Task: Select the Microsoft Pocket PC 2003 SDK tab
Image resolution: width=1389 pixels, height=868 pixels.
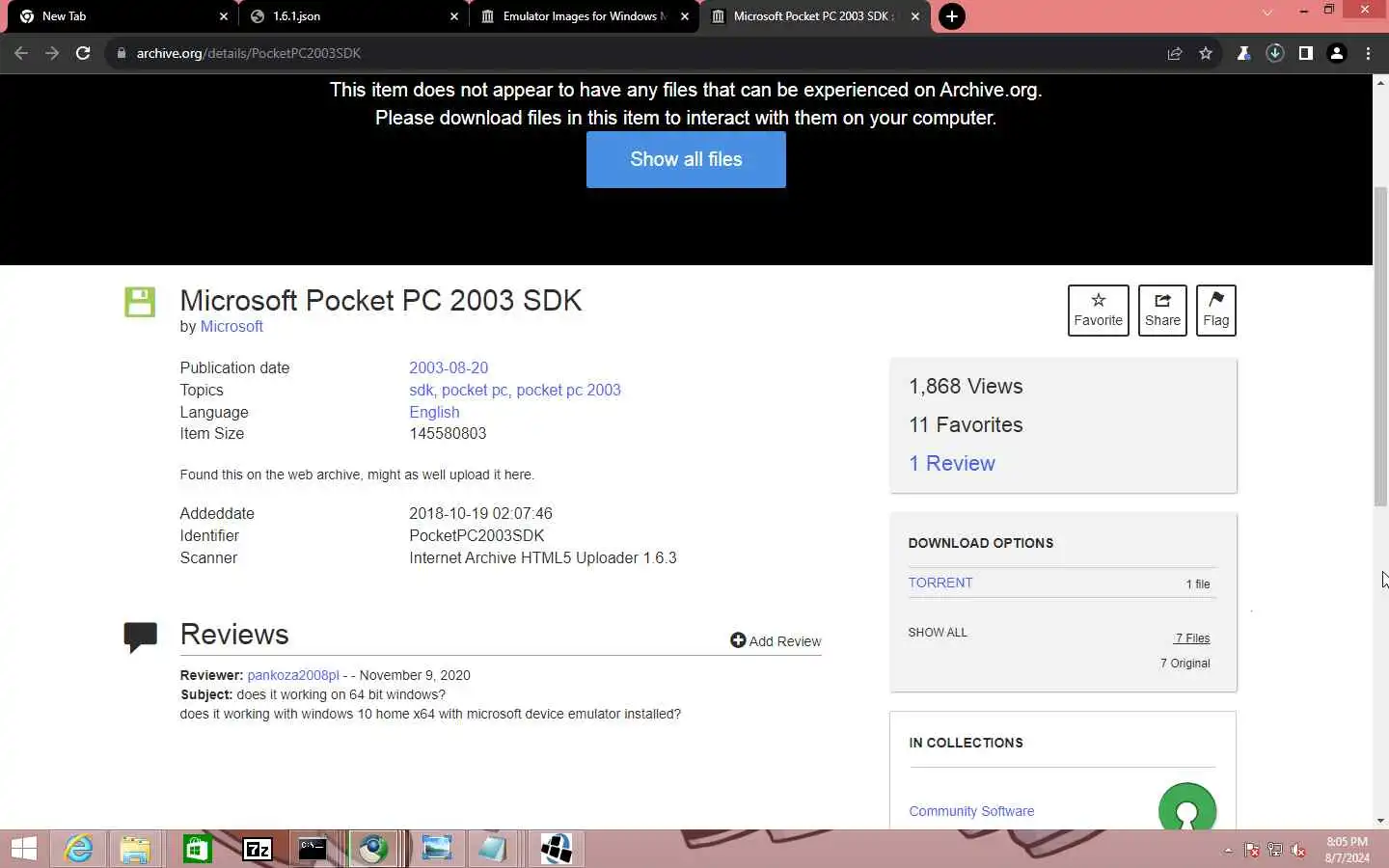Action: (x=815, y=16)
